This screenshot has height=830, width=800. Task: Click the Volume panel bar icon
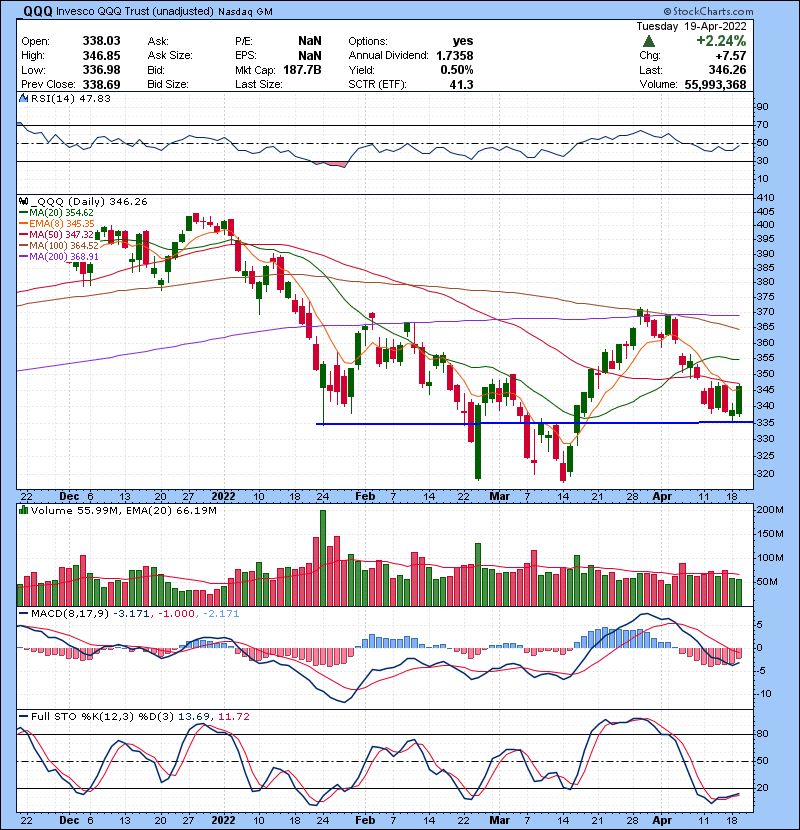23,510
